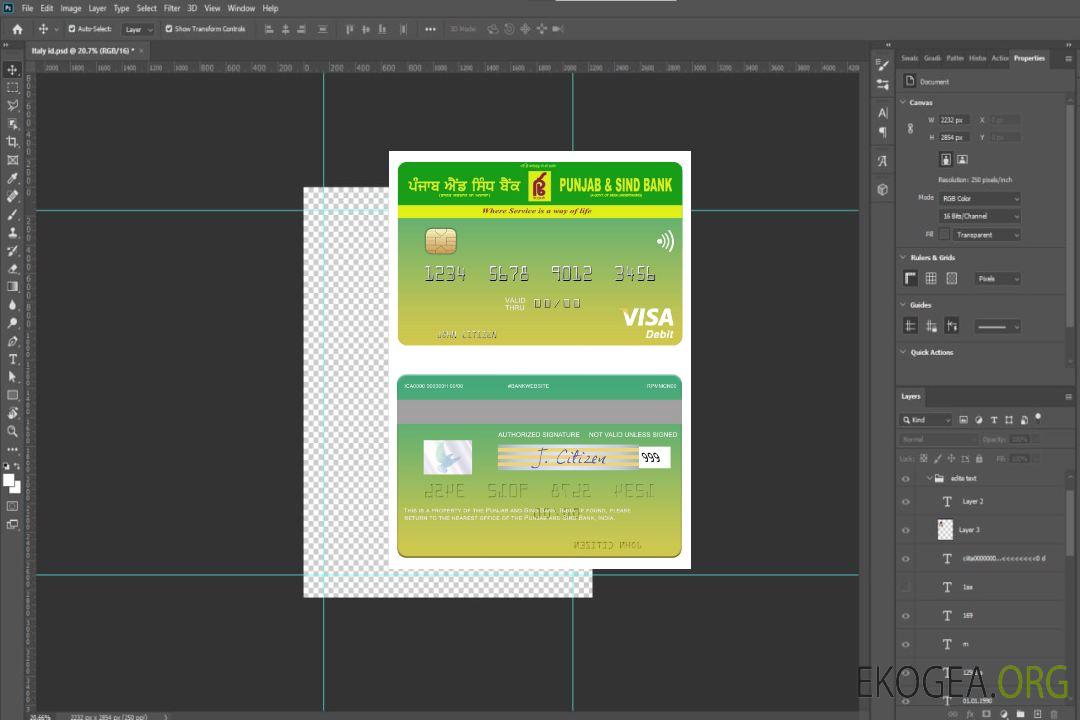Open the Image menu
Screen dimensions: 1080x720
pos(70,8)
